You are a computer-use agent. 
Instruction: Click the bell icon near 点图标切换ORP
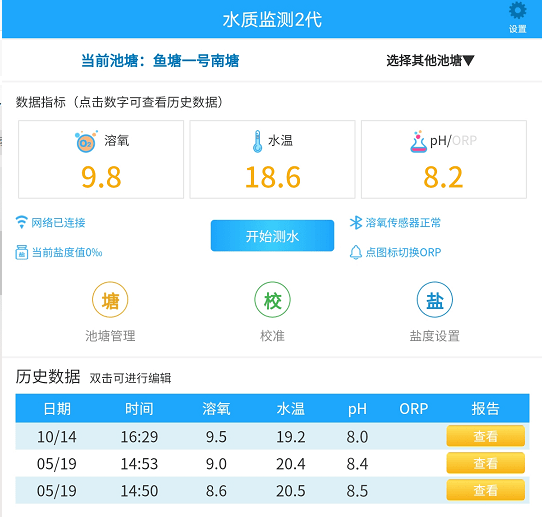tap(356, 252)
